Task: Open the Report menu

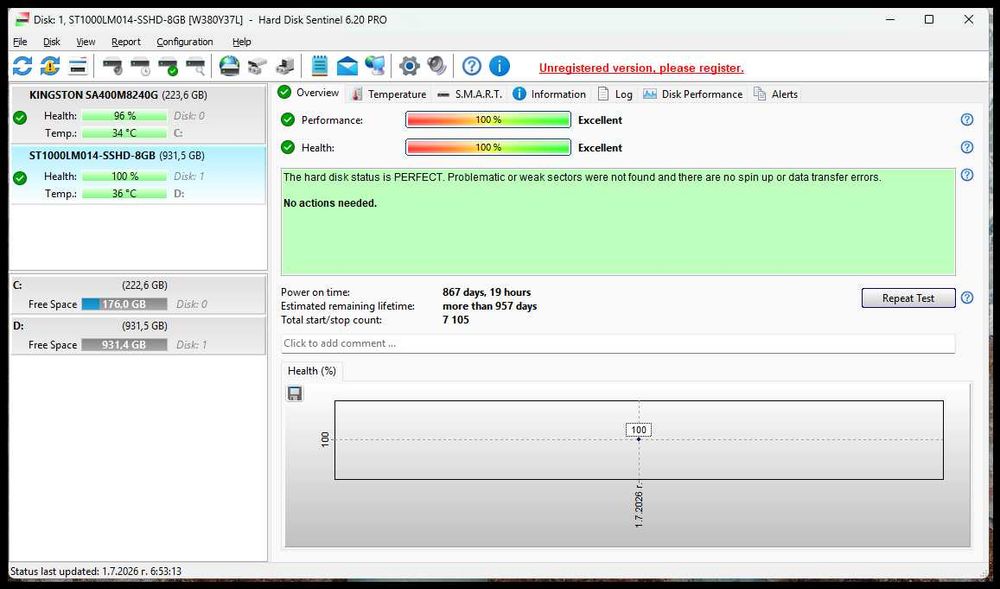Action: tap(126, 41)
